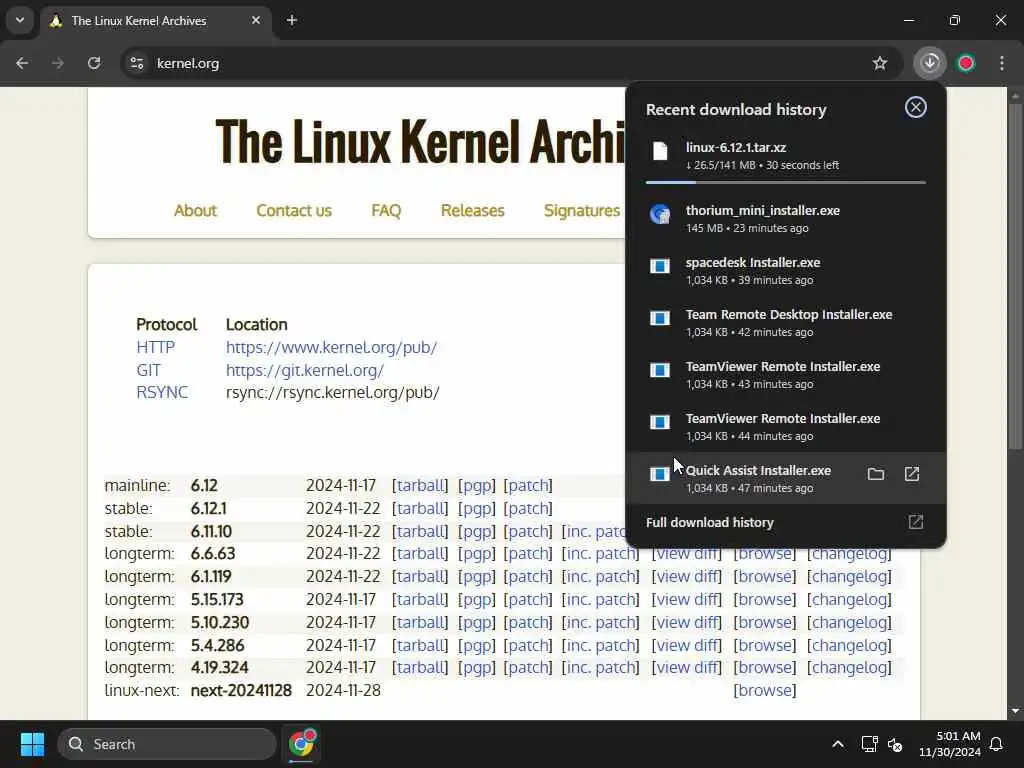Close the Recent download history popup
Screen dimensions: 1024x768
click(916, 107)
